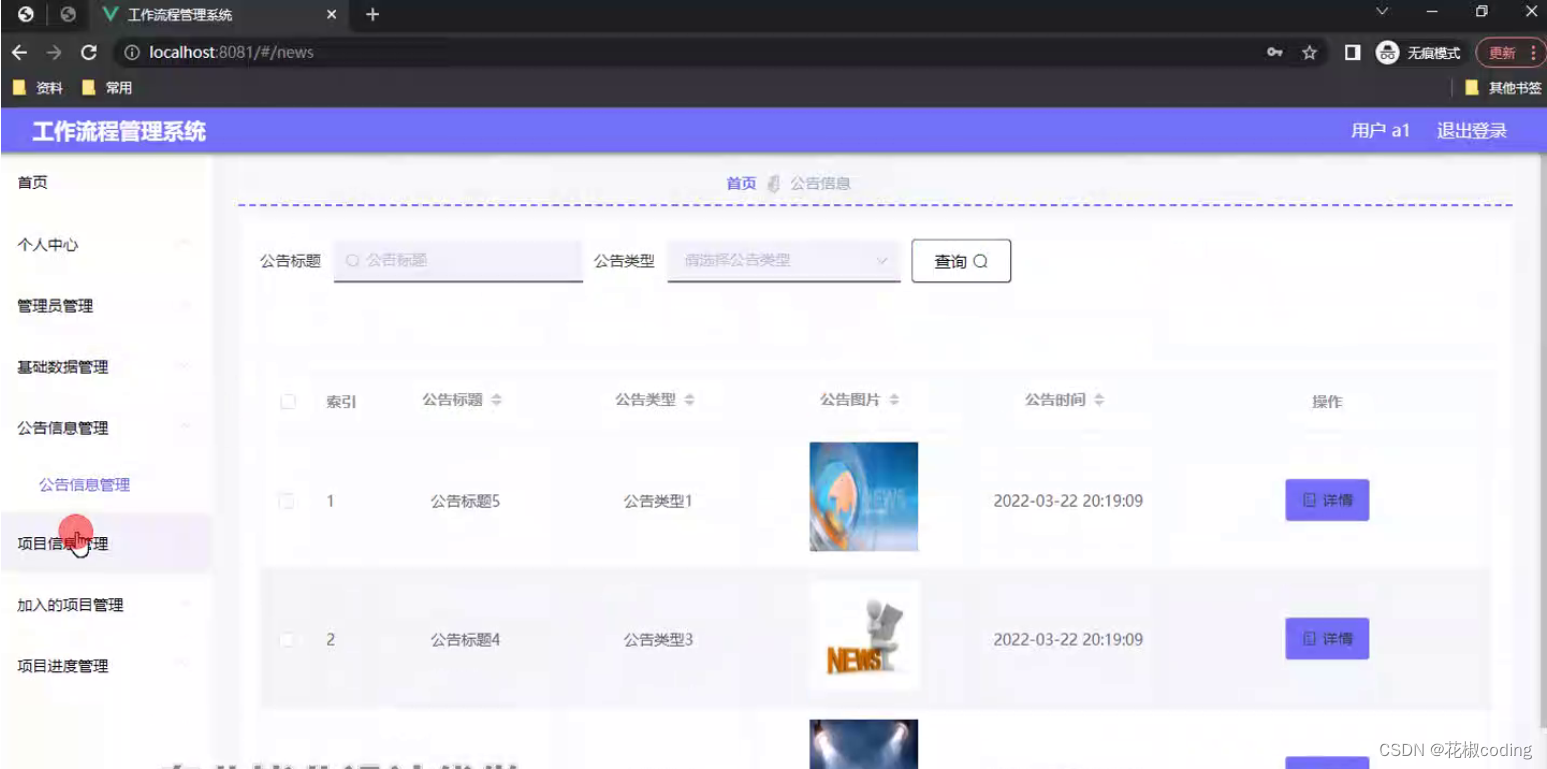Click 退出登录 to log out
The width and height of the screenshot is (1547, 769).
(1470, 130)
